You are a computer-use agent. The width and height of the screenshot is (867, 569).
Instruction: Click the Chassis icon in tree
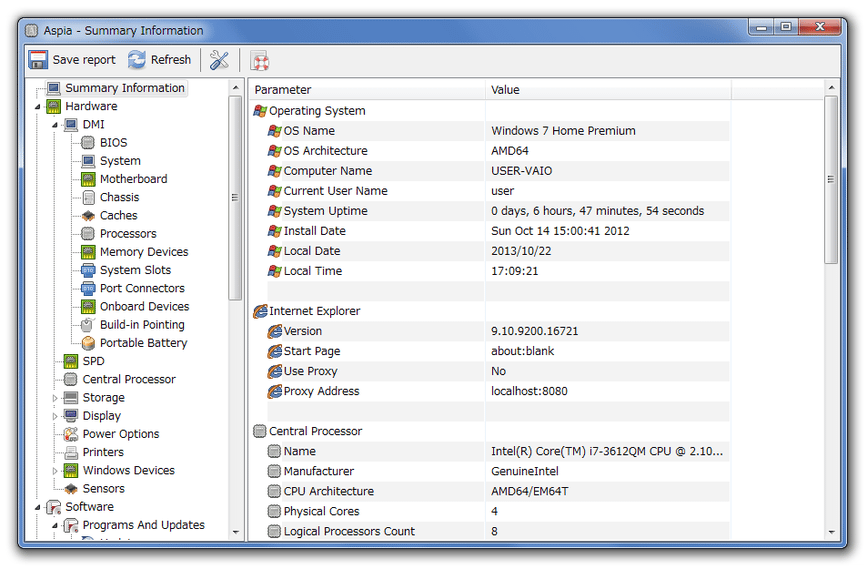point(88,197)
